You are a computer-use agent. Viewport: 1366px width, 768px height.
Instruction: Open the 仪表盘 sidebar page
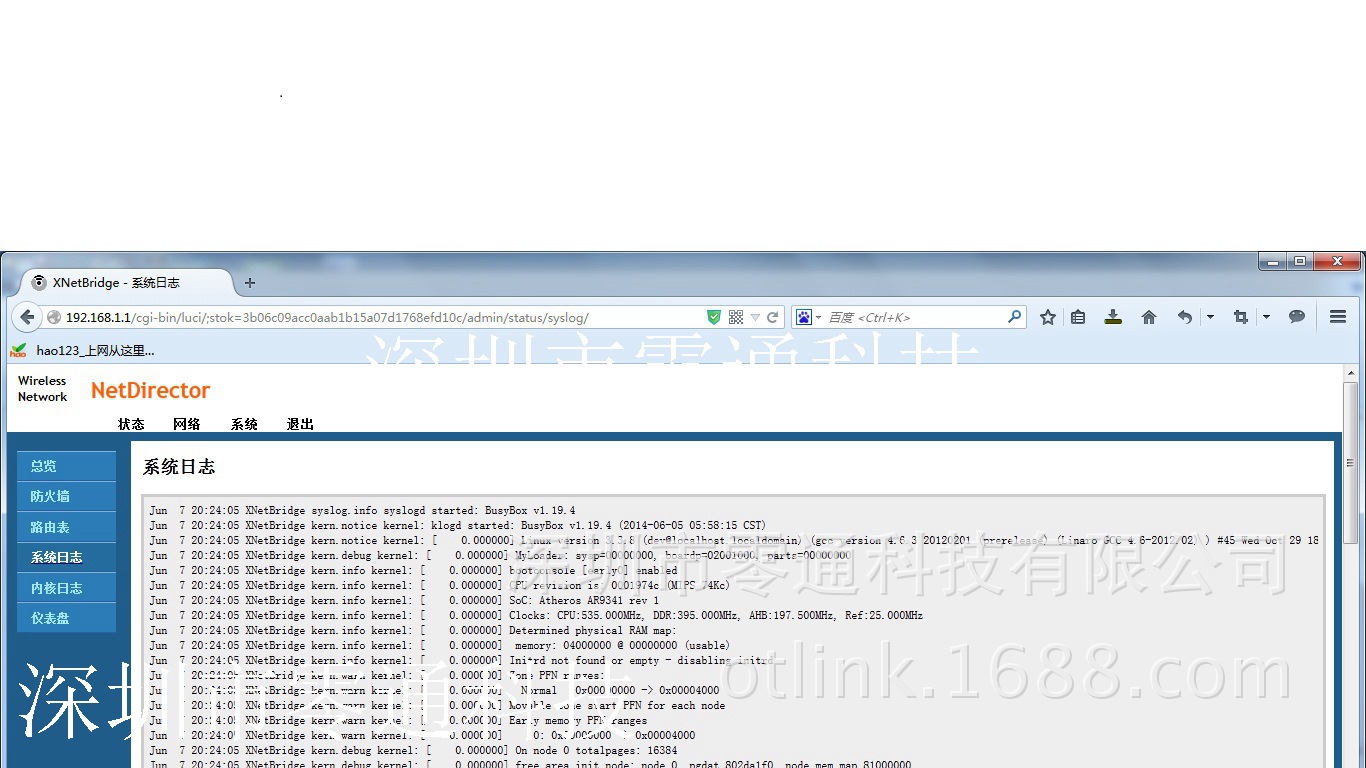[66, 618]
